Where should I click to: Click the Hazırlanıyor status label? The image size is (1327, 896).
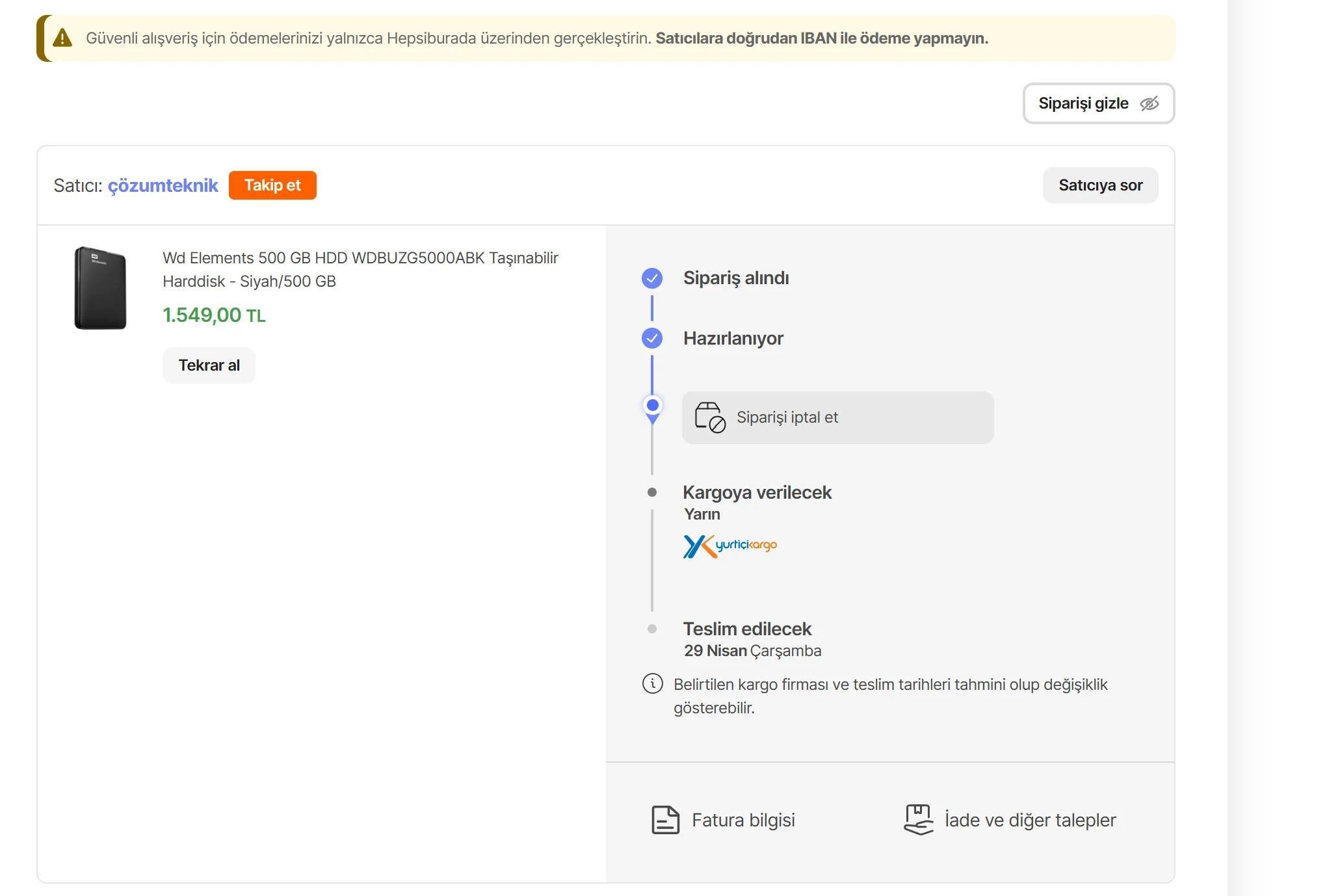point(733,338)
